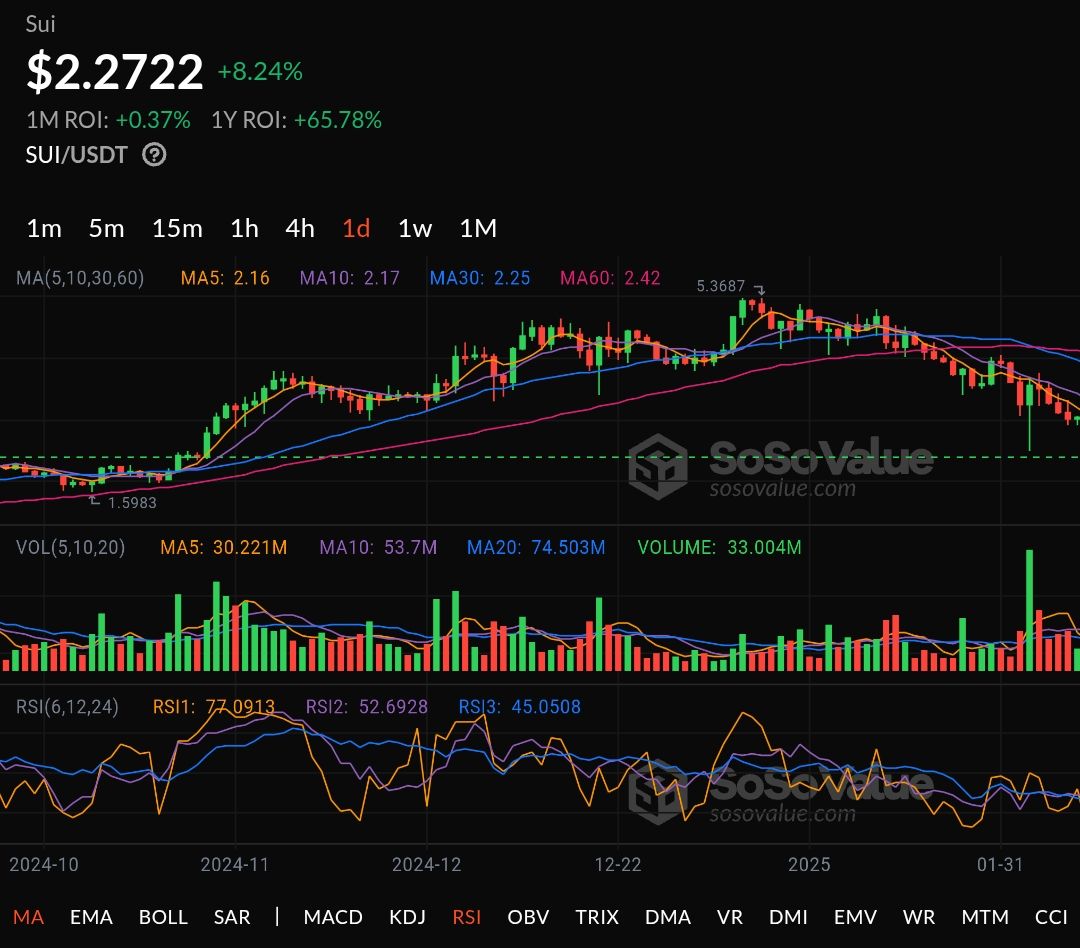The width and height of the screenshot is (1080, 948).
Task: Show the MACD sub-indicator
Action: click(x=333, y=917)
